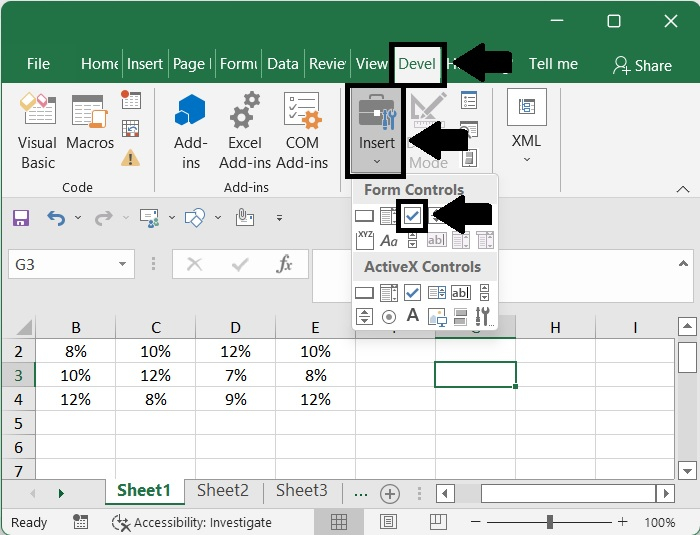Click the Insert Function fx button
Viewport: 700px width, 535px height.
[284, 264]
